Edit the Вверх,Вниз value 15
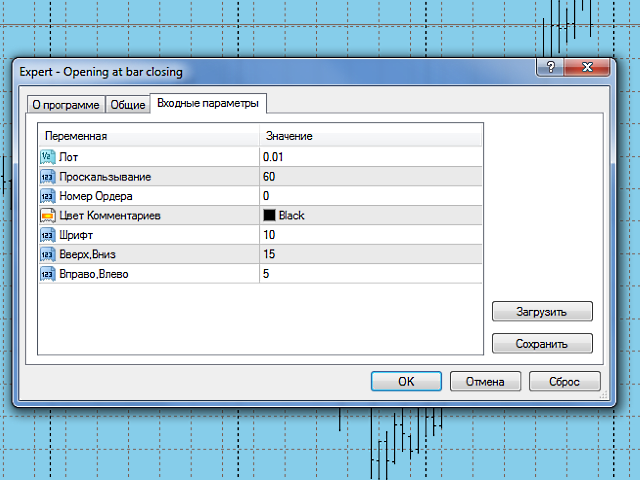This screenshot has width=640, height=480. pos(371,254)
